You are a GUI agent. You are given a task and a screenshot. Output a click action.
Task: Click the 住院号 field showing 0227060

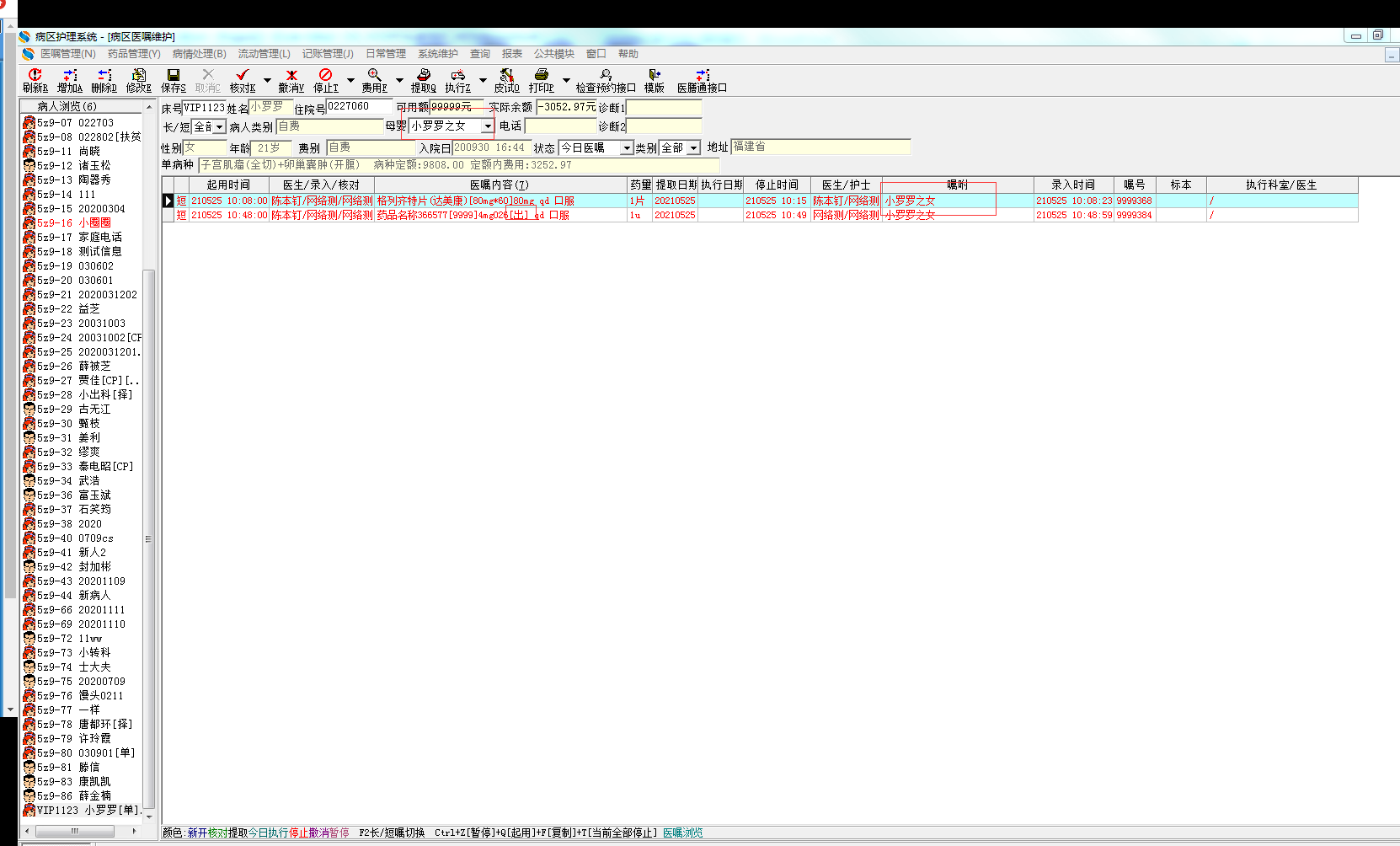[359, 107]
